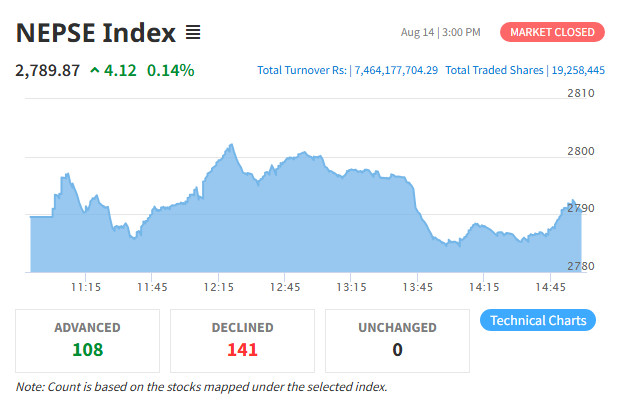Click the 2800 y-axis label
This screenshot has height=412, width=619.
(581, 151)
